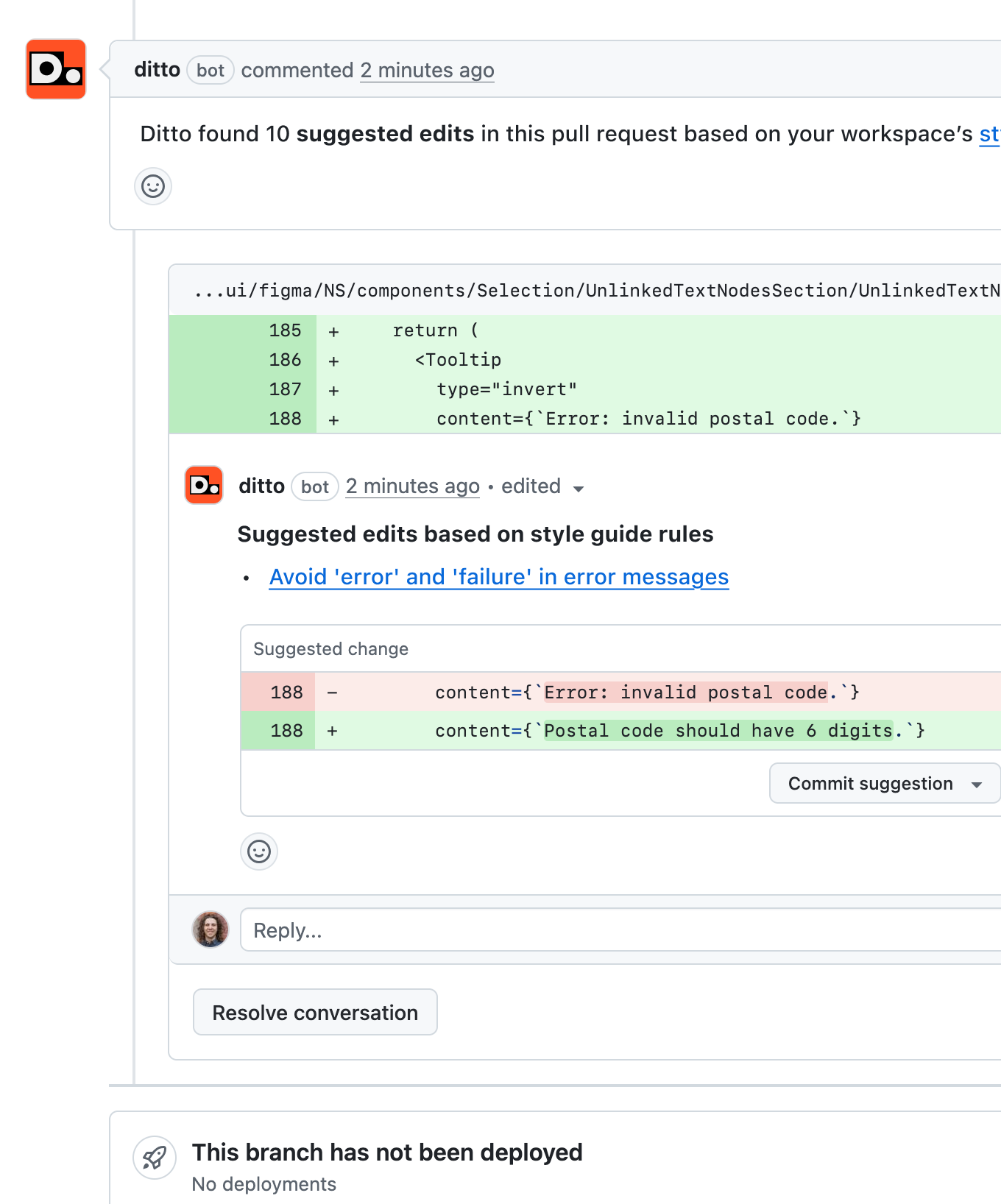
Task: Click the 'type="invert"' code line
Action: pyautogui.click(x=507, y=389)
